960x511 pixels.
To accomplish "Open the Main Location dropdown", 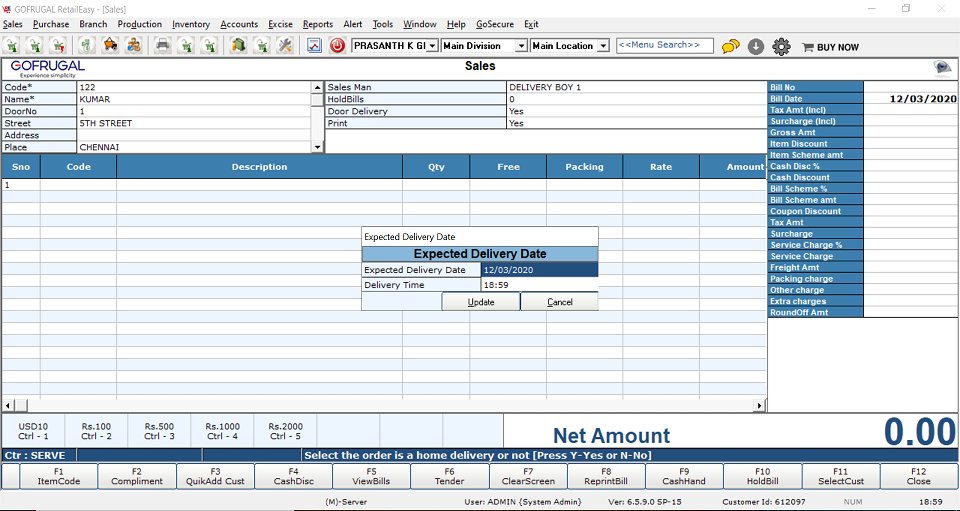I will (603, 46).
